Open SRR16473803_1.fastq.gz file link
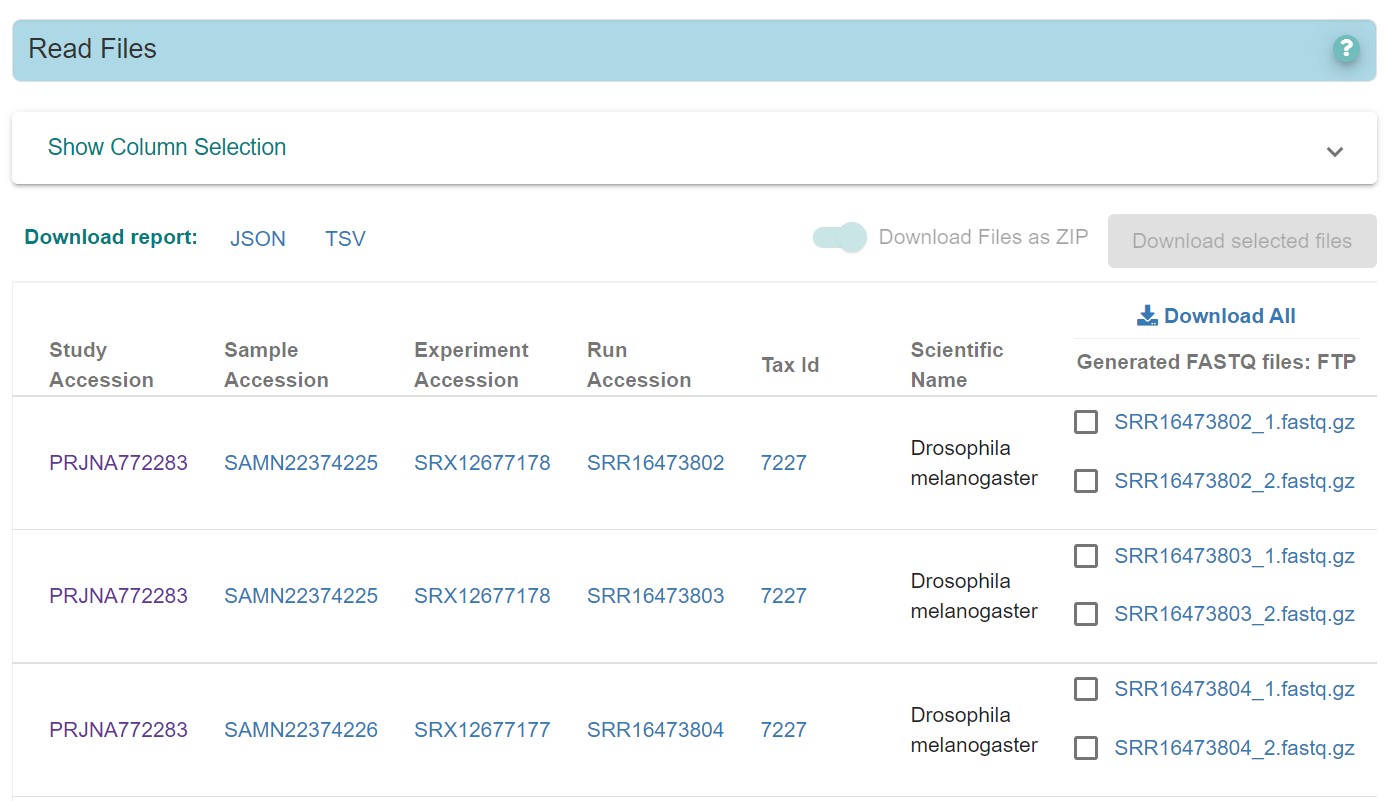The image size is (1389, 801). 1235,556
